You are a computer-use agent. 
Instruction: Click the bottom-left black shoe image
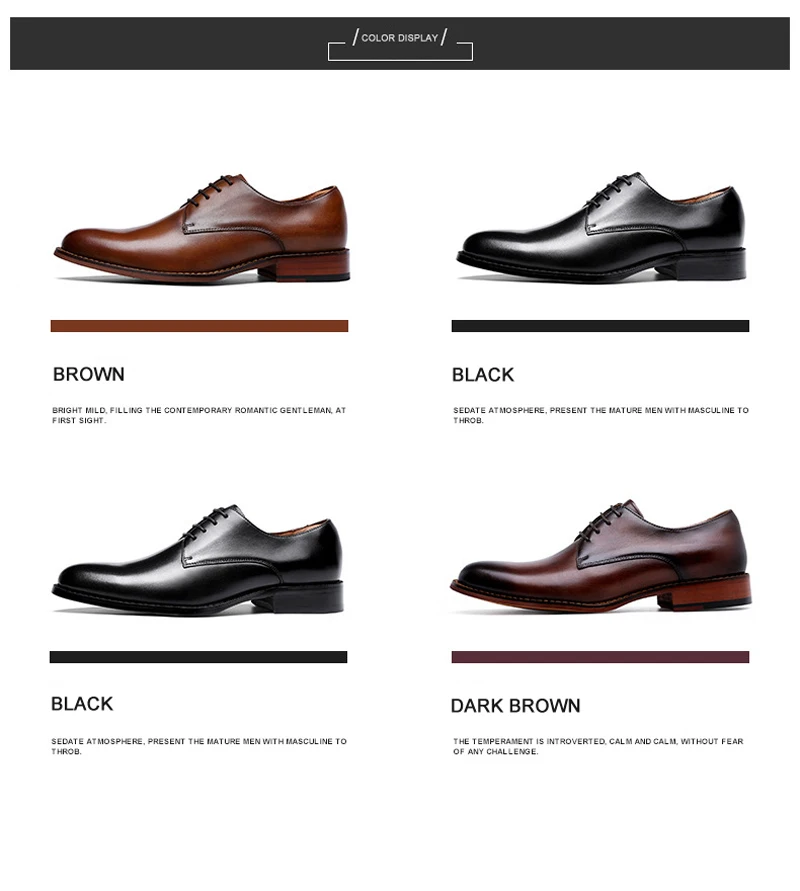click(198, 559)
